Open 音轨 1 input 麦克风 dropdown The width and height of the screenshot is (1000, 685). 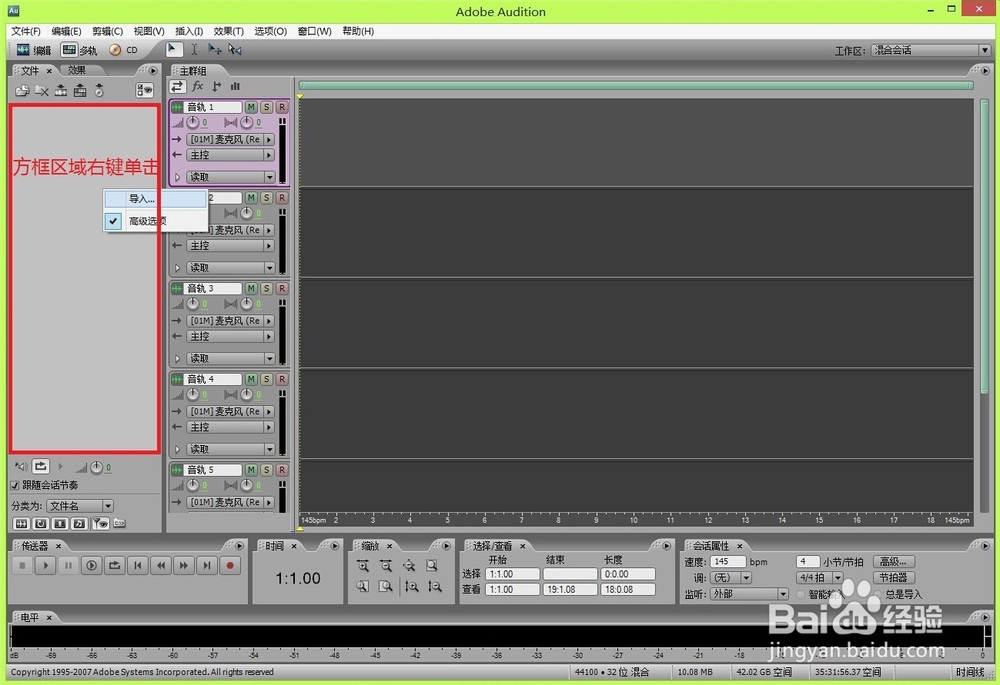[x=230, y=139]
